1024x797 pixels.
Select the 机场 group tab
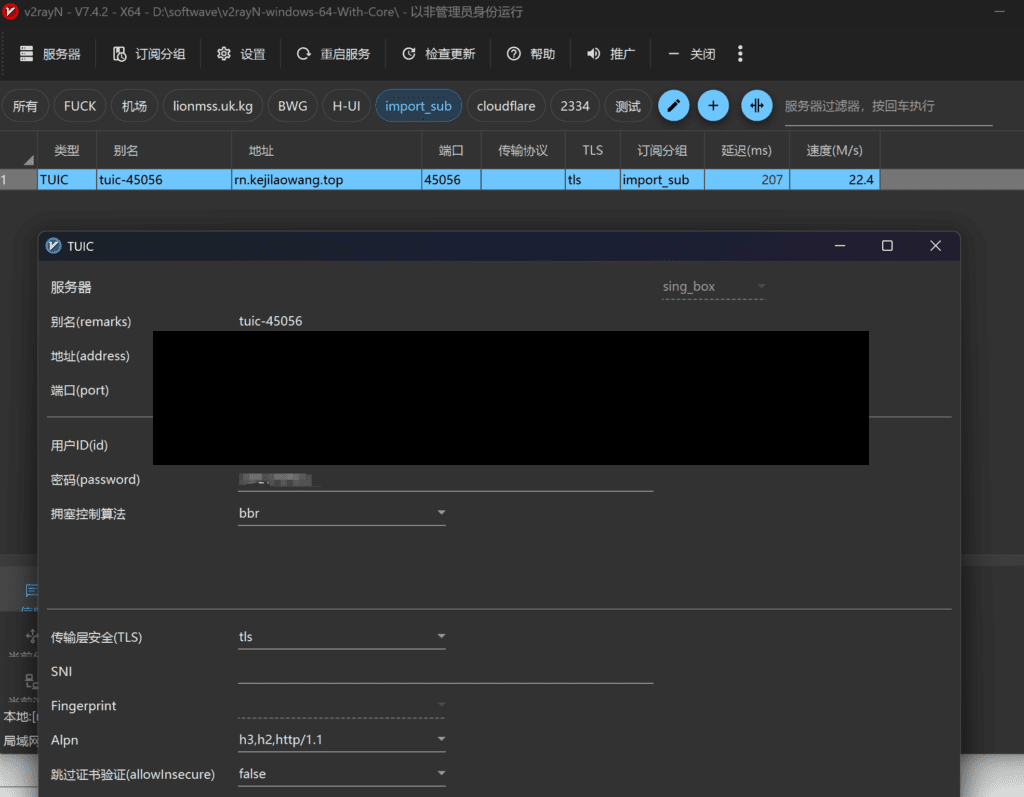click(x=134, y=106)
